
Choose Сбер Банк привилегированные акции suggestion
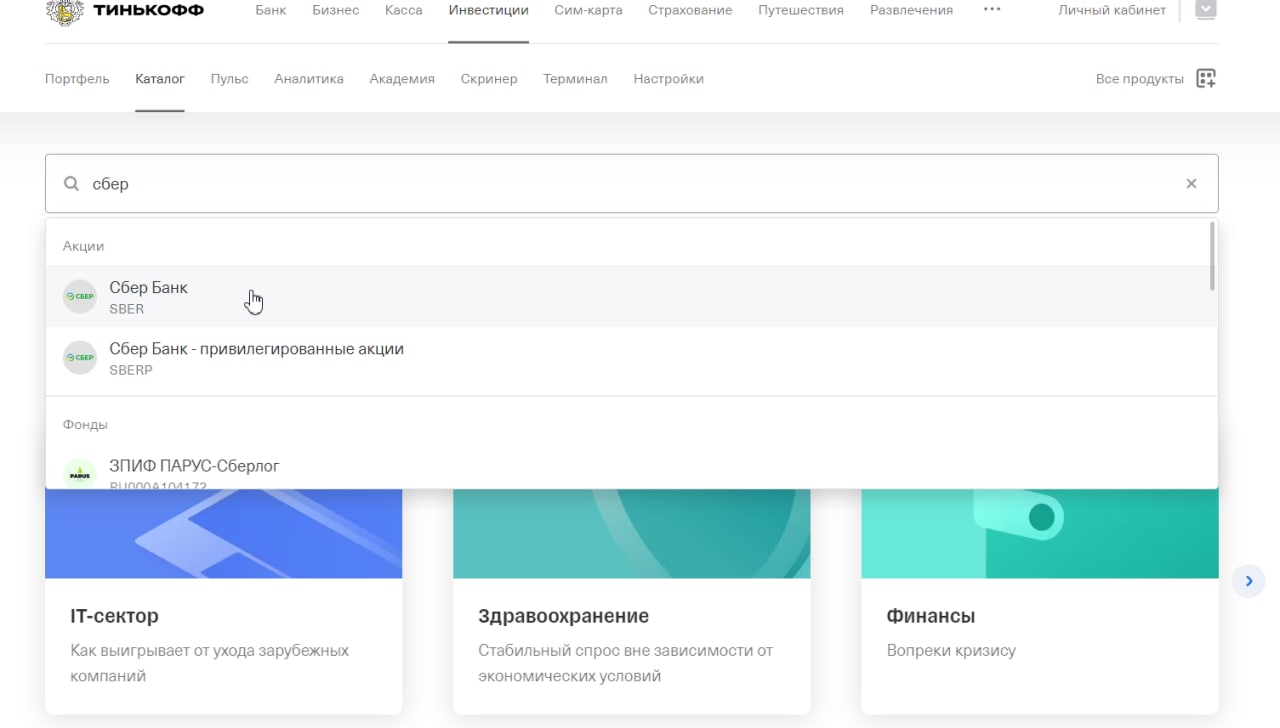256,358
